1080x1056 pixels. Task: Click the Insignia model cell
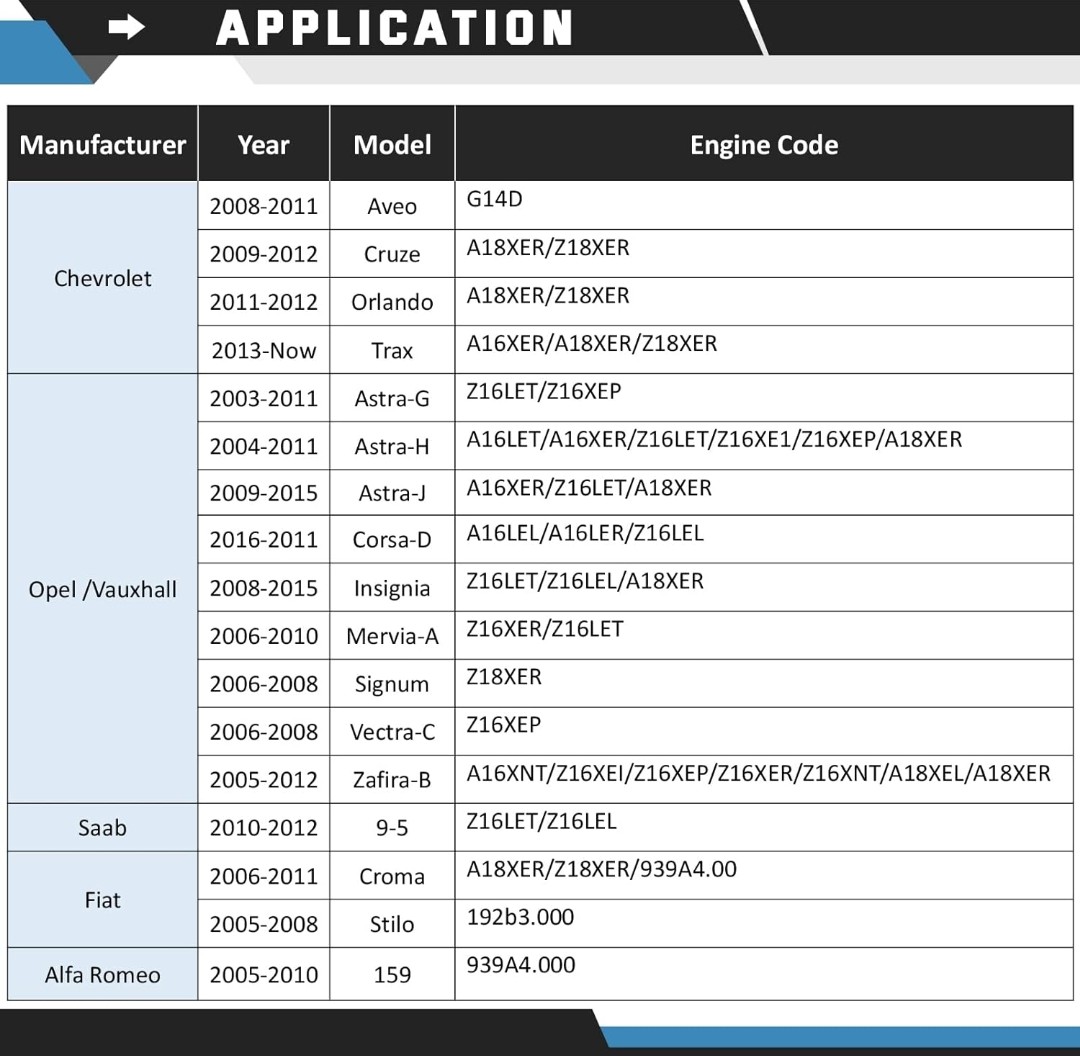(392, 589)
